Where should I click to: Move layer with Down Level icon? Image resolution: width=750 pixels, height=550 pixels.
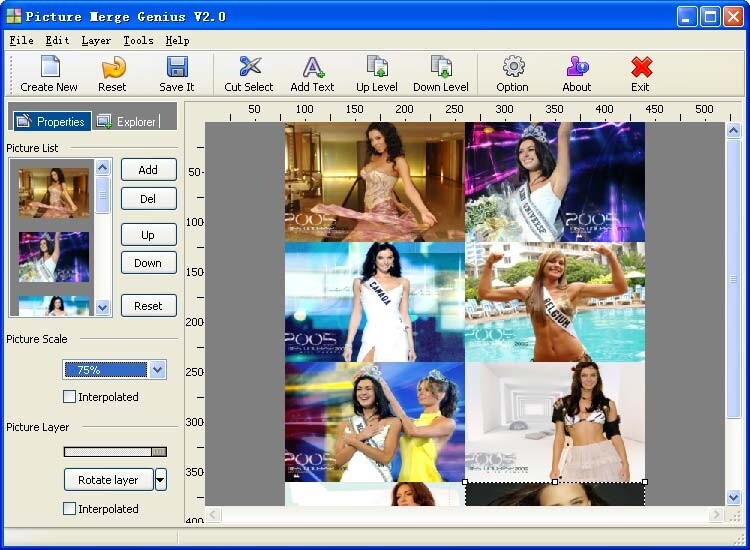click(441, 66)
